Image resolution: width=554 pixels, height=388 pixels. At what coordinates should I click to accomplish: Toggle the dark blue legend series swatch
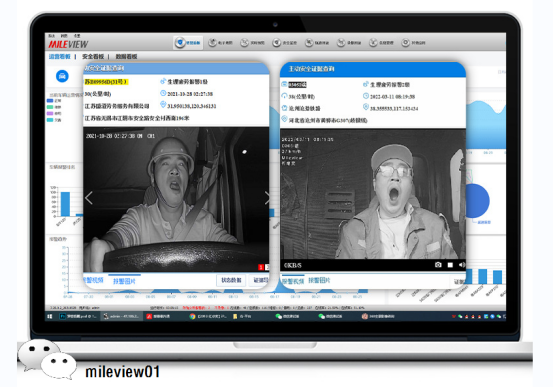point(50,101)
